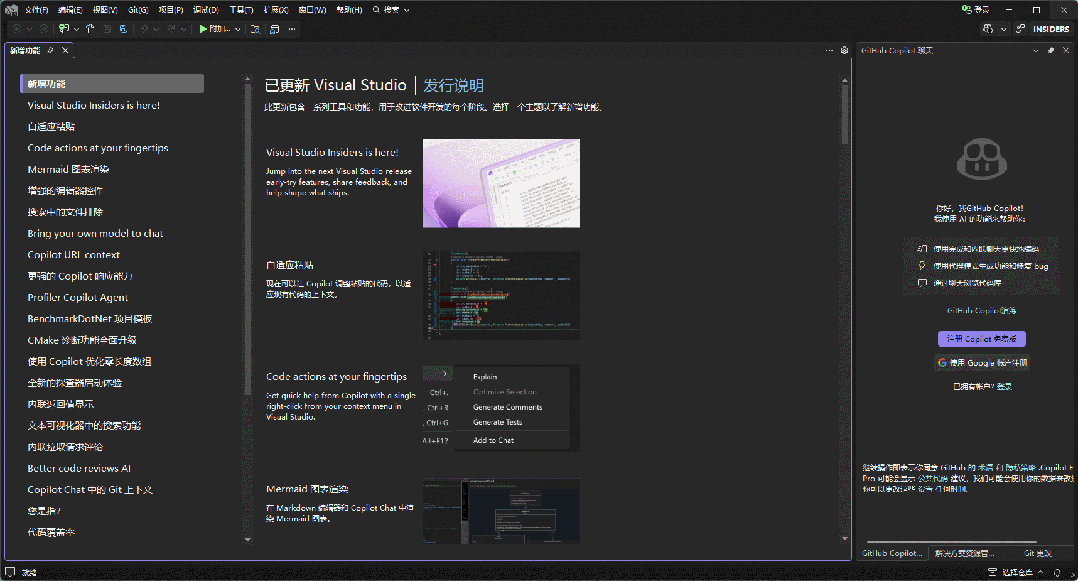Click the save all icon
The image size is (1078, 581).
click(x=123, y=29)
